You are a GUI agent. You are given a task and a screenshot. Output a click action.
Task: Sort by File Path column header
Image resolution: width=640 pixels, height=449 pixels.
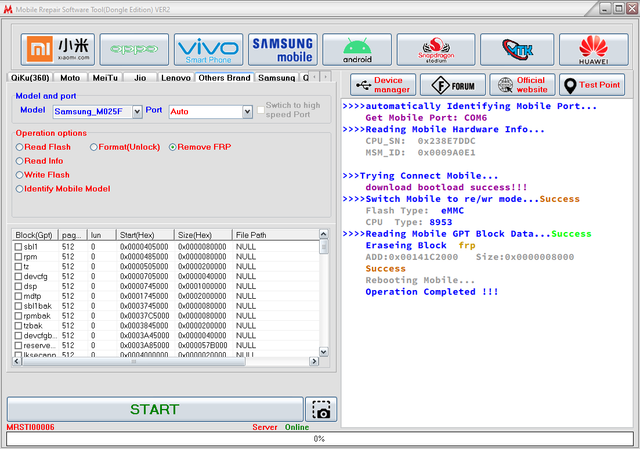pos(275,235)
